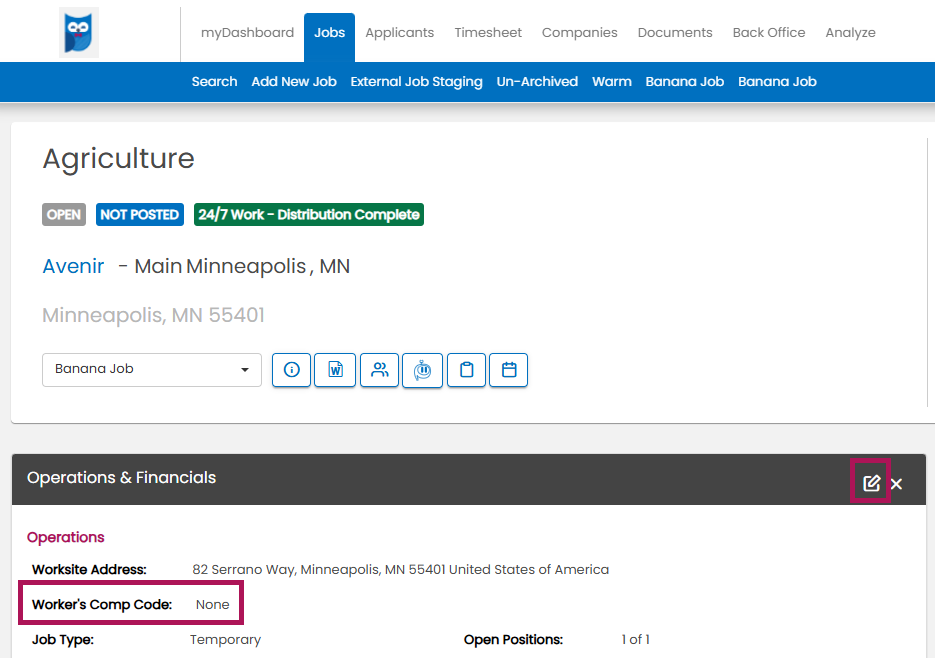Click the Agriculture job title
935x658 pixels.
[x=118, y=159]
